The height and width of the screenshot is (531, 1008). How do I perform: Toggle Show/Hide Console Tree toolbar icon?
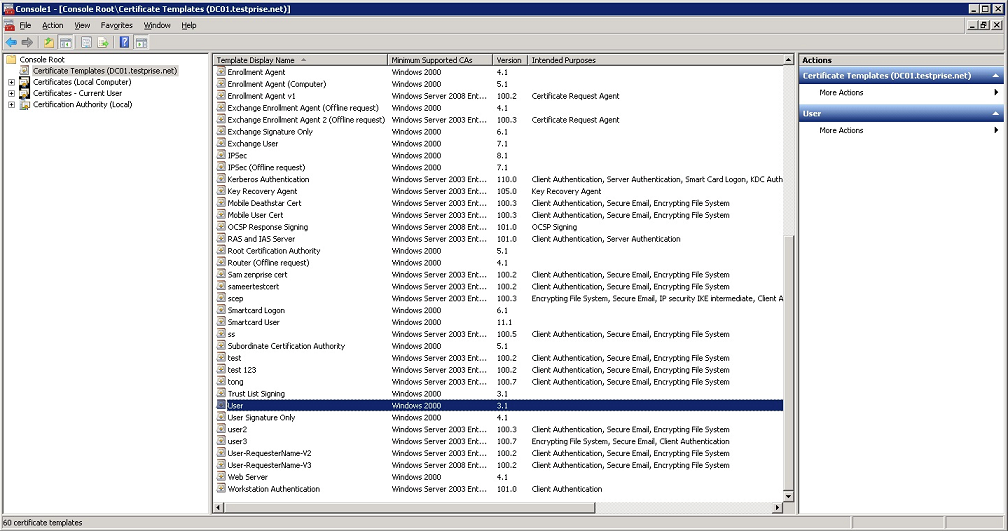(65, 42)
